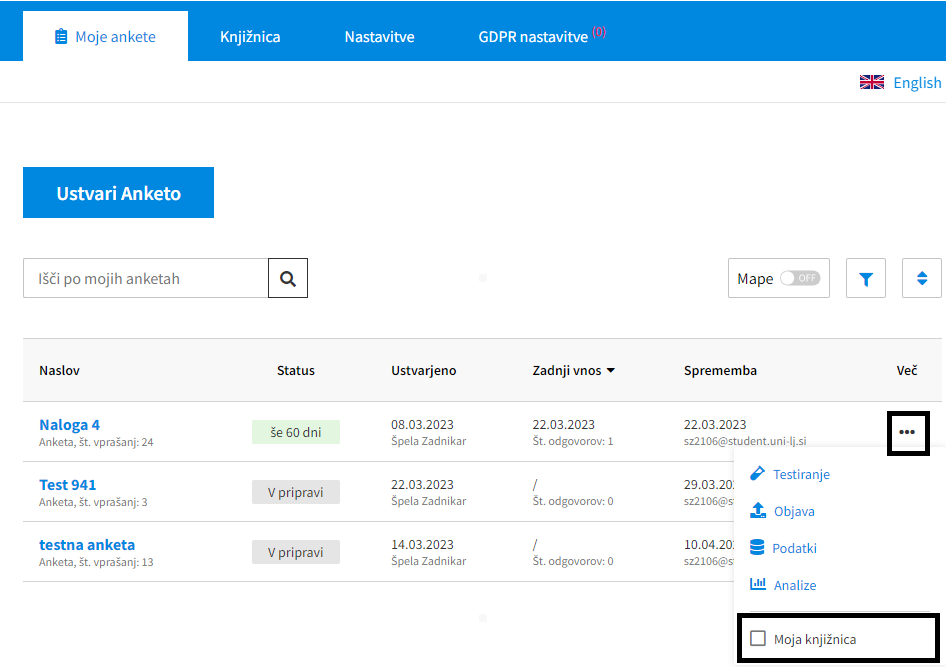Choose Testiranje from the menu
The height and width of the screenshot is (667, 946).
[x=801, y=474]
